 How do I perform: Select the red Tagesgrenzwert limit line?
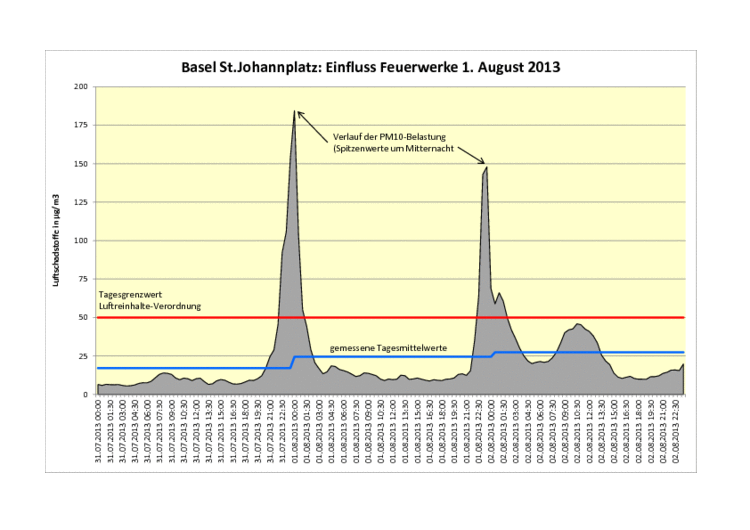pos(400,317)
